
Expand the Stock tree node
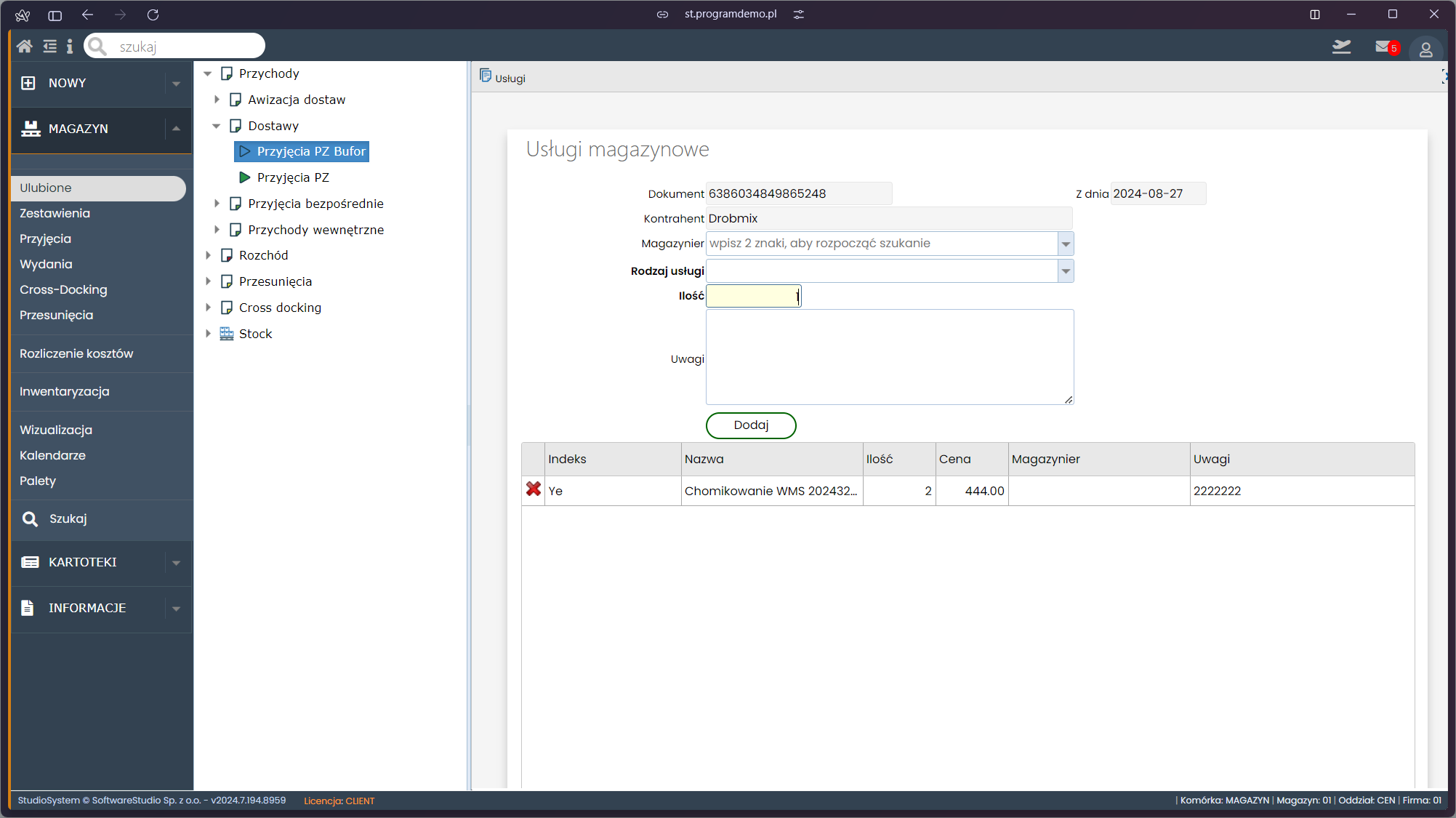[208, 334]
